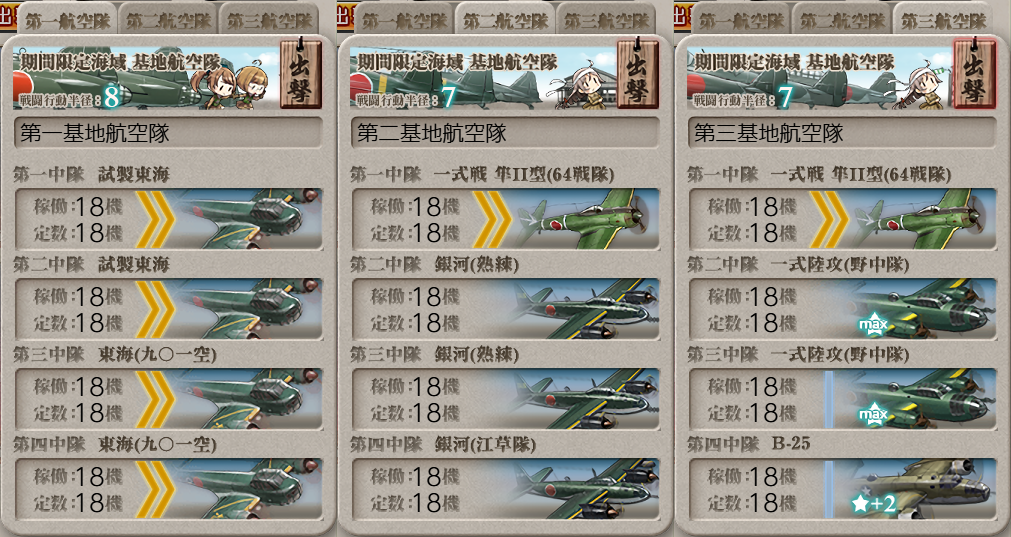Open the 第三航空隊 tab in the middle panel

click(x=606, y=20)
